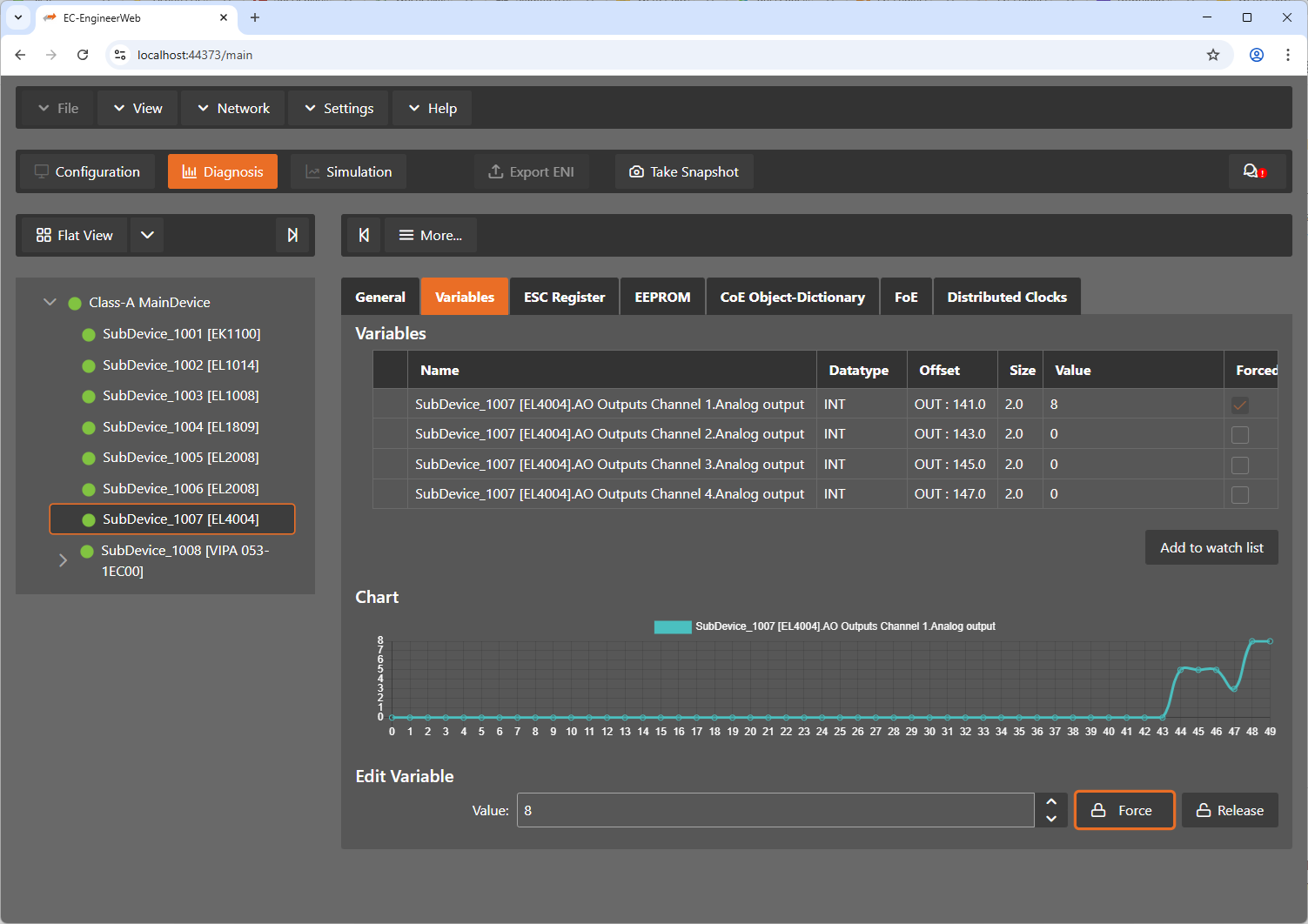This screenshot has height=924, width=1308.
Task: Expand the SubDevice_1008 tree node
Action: point(63,560)
